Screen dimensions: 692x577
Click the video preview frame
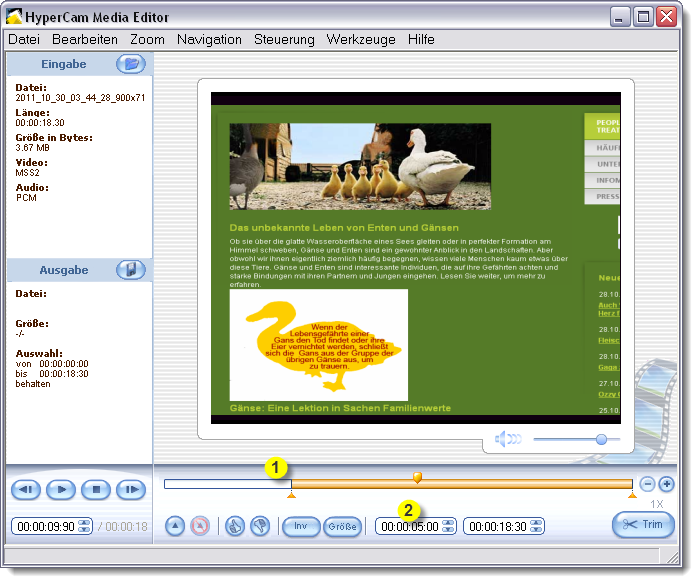pyautogui.click(x=416, y=258)
